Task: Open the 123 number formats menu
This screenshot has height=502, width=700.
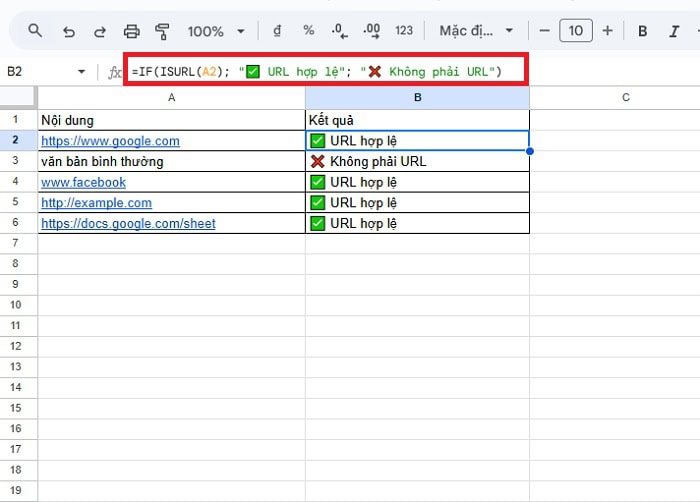Action: 405,31
